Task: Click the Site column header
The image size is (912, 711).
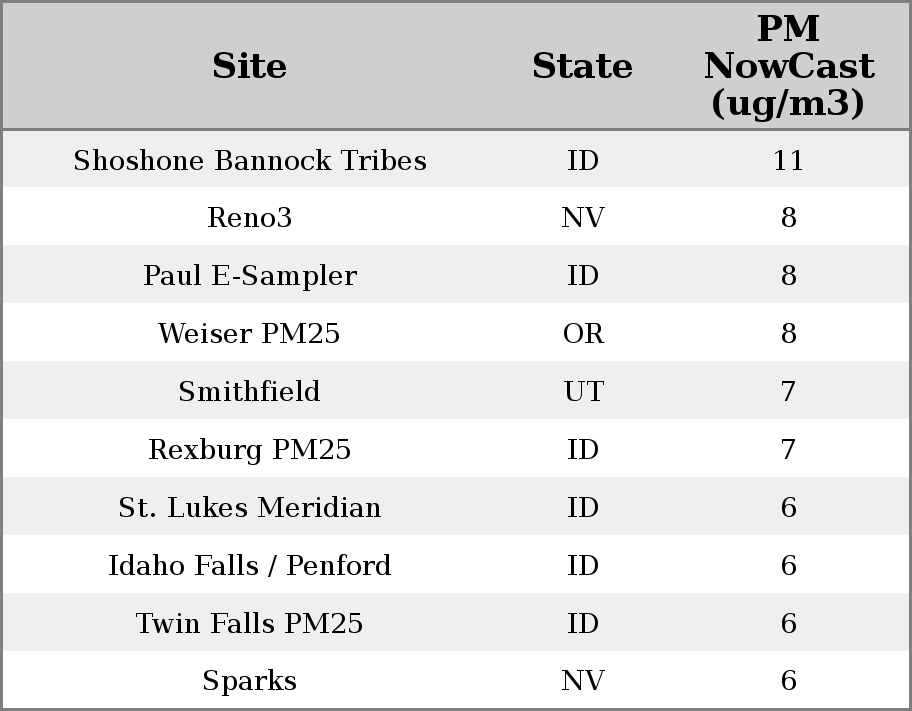Action: (249, 66)
